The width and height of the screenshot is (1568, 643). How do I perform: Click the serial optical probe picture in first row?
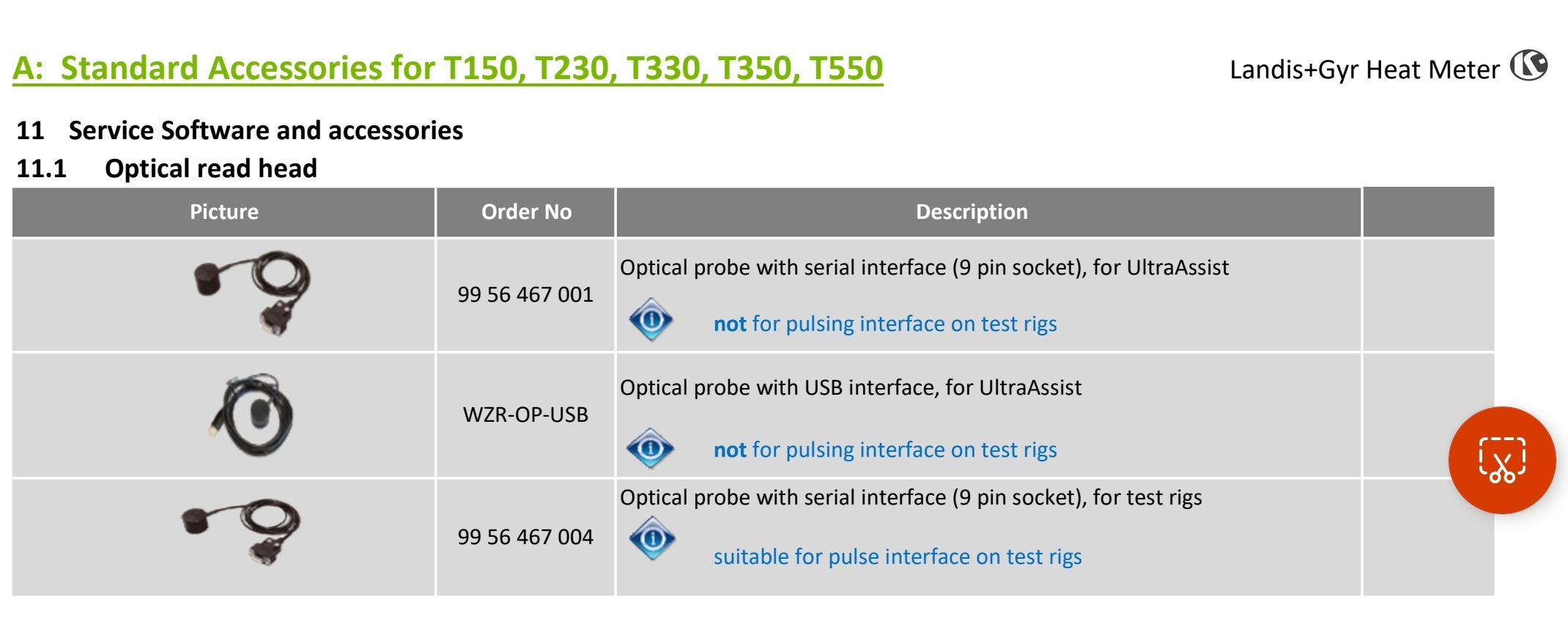(253, 292)
